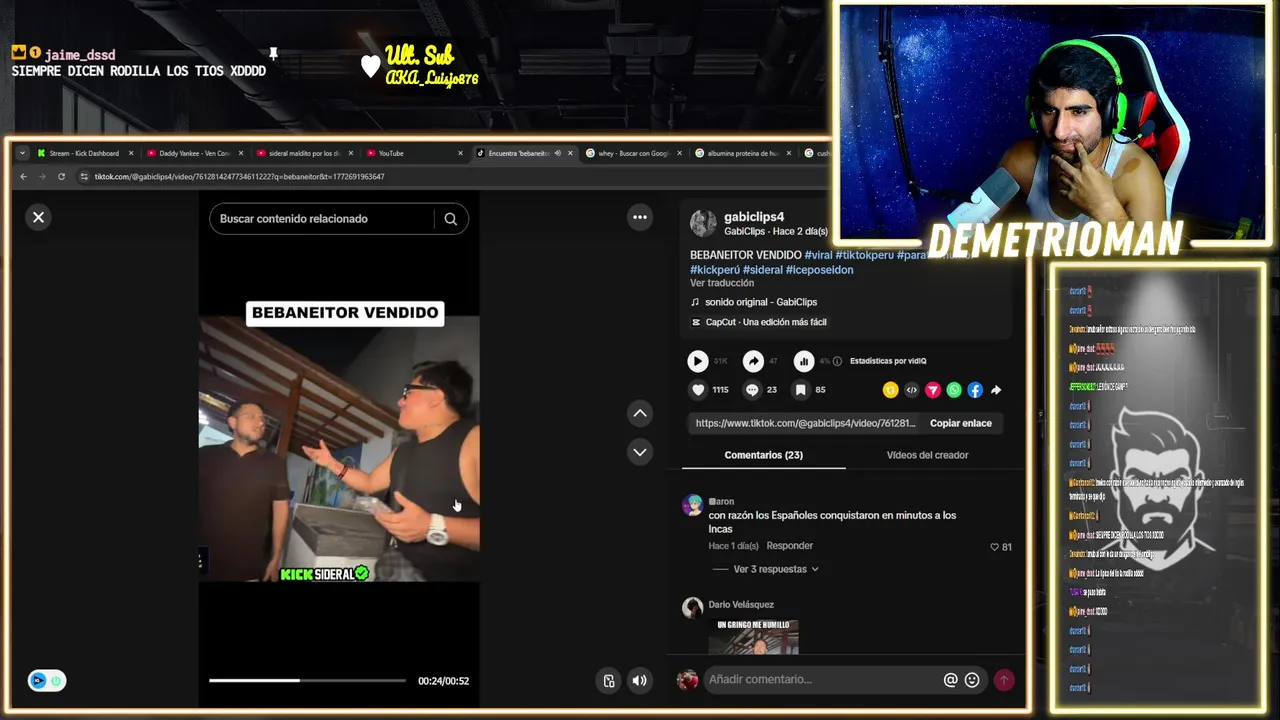Bookmark the video with the save icon
Image resolution: width=1280 pixels, height=720 pixels.
click(x=801, y=390)
